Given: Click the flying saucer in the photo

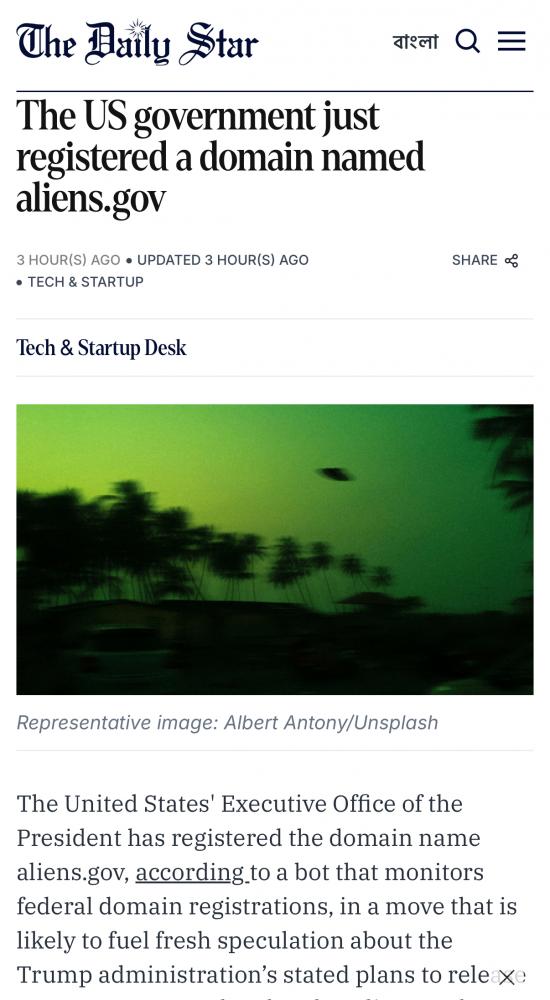Looking at the screenshot, I should pyautogui.click(x=335, y=474).
